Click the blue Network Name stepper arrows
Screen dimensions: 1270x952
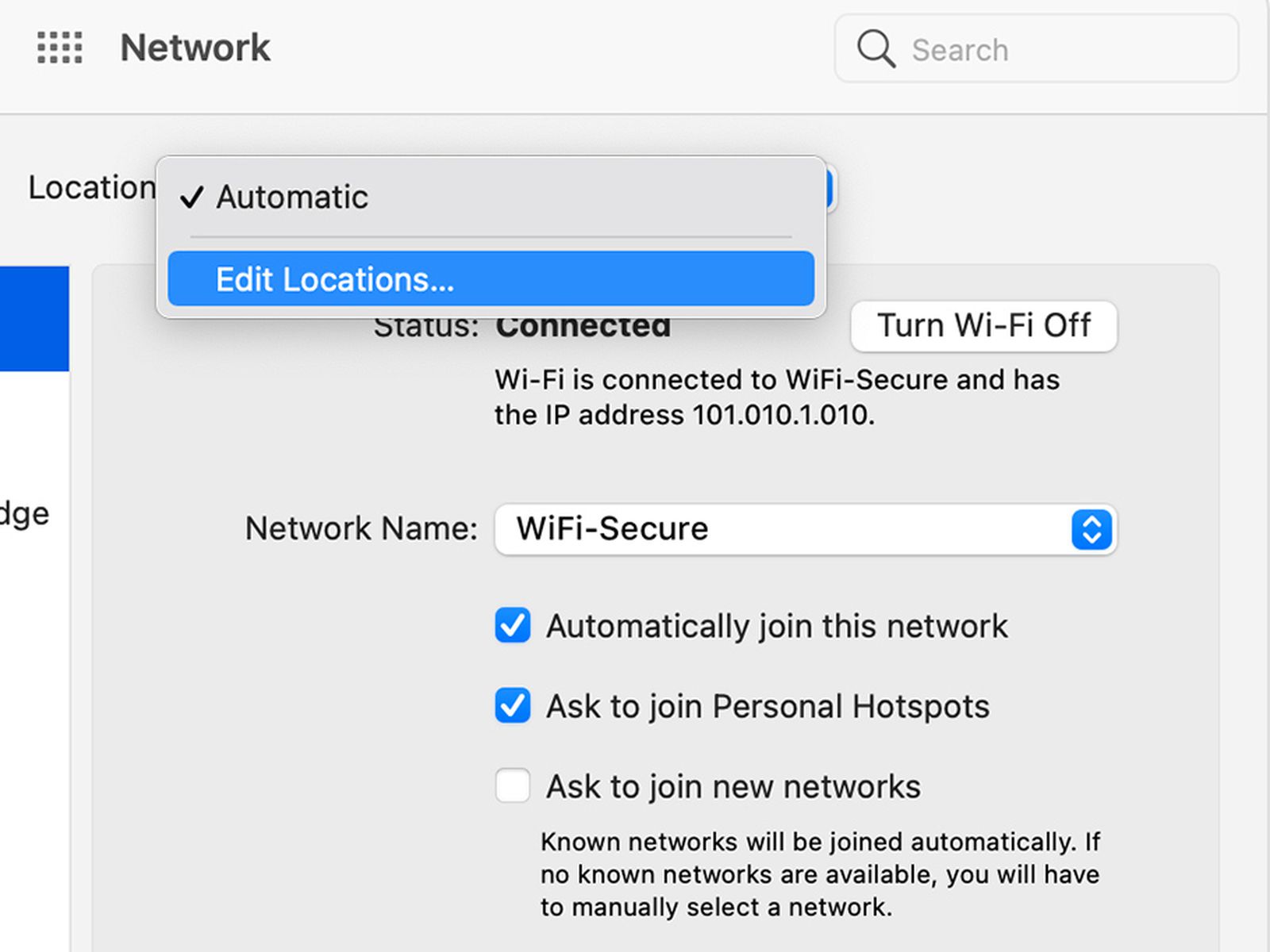1091,530
